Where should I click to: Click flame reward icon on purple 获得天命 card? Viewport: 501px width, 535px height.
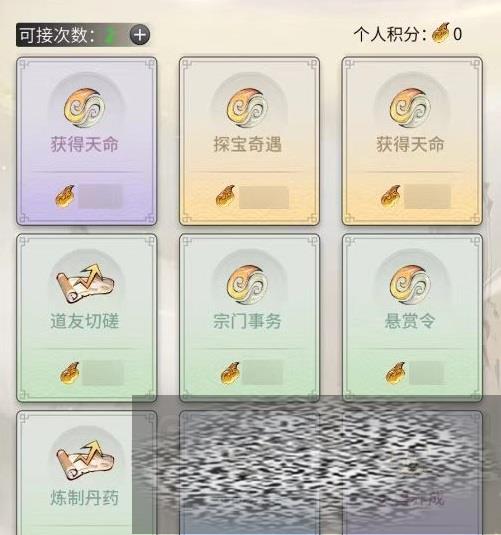tap(65, 196)
